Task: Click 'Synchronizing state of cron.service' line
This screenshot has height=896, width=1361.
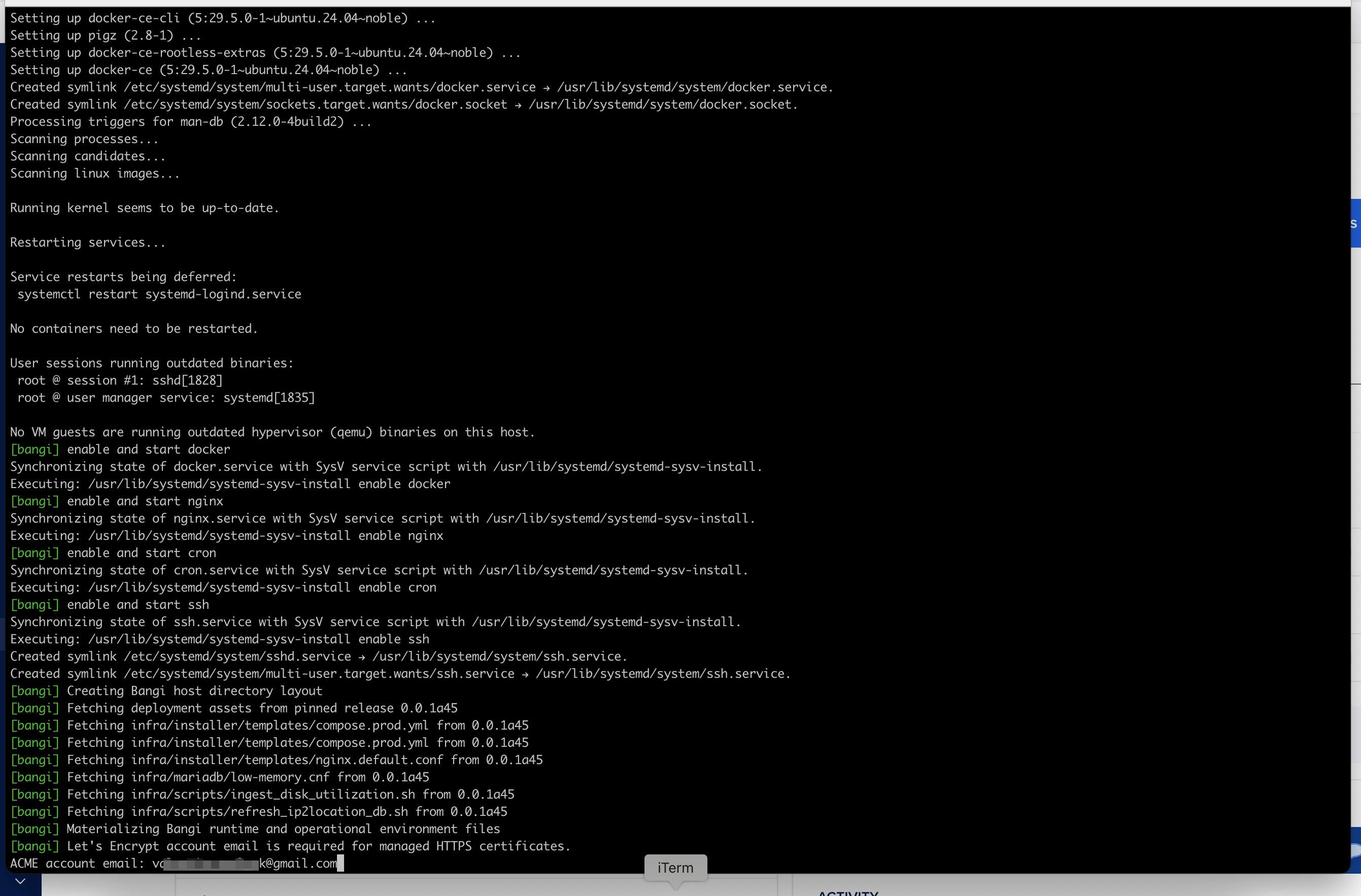Action: pos(379,570)
